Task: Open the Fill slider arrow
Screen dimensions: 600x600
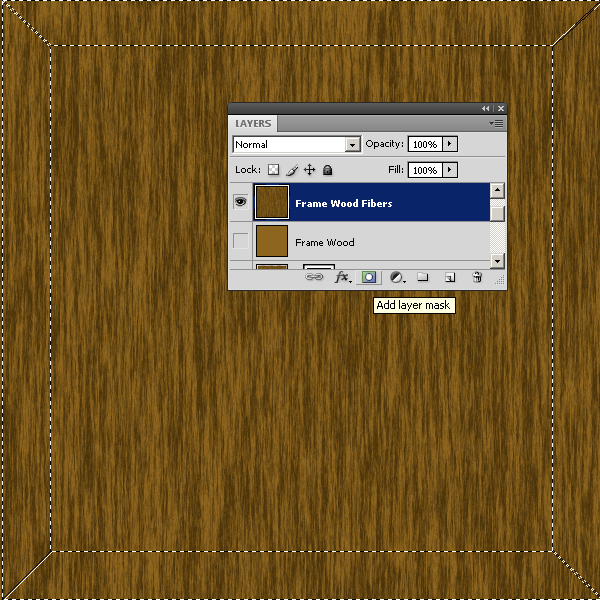Action: click(450, 170)
